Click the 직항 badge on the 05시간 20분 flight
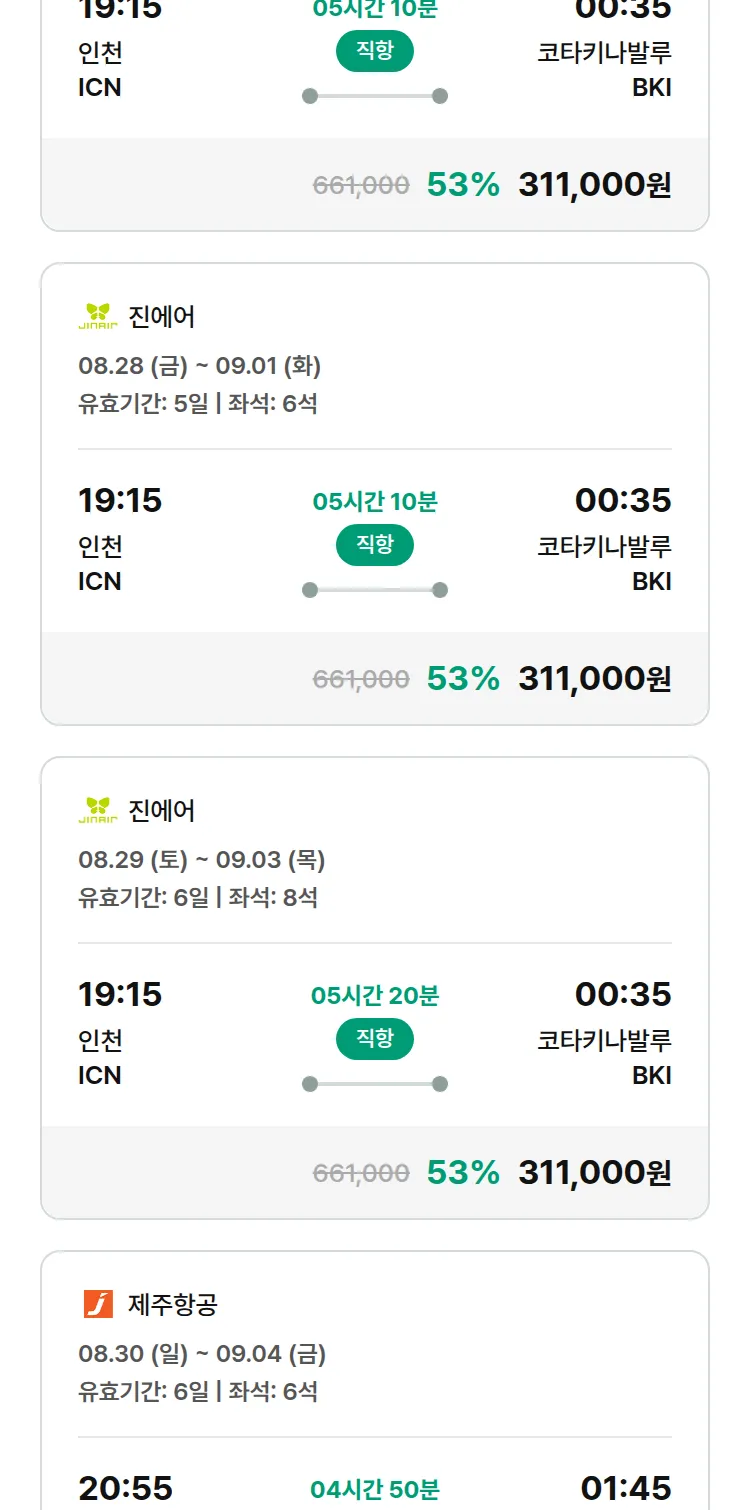 click(x=375, y=1039)
